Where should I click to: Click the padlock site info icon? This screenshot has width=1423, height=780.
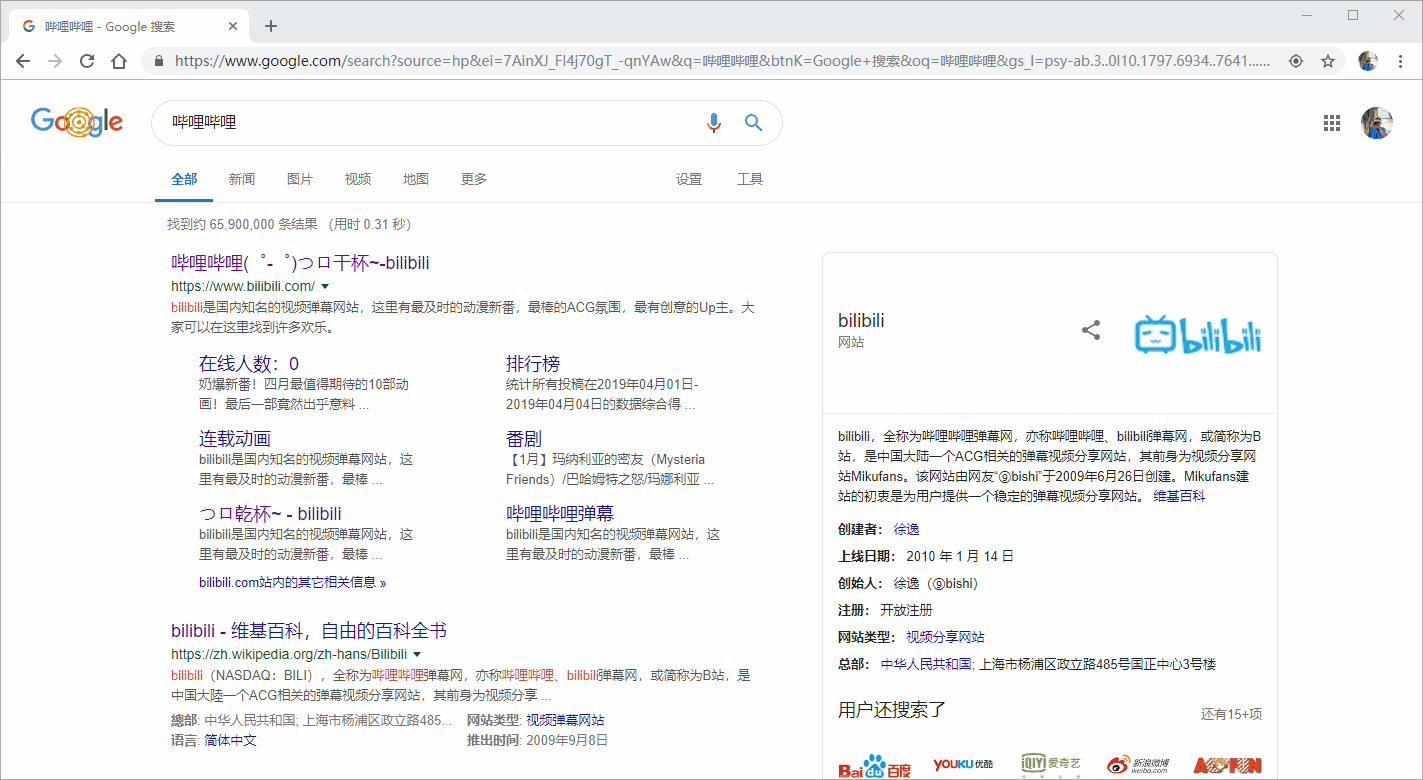(x=159, y=61)
